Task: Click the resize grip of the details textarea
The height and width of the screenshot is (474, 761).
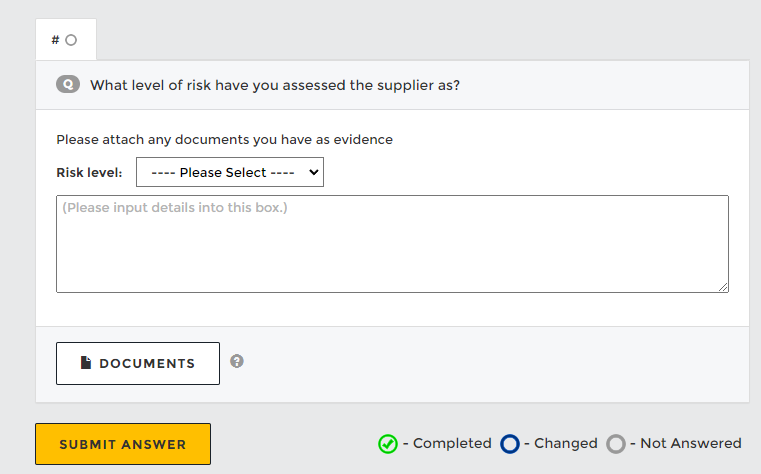Action: pyautogui.click(x=723, y=287)
